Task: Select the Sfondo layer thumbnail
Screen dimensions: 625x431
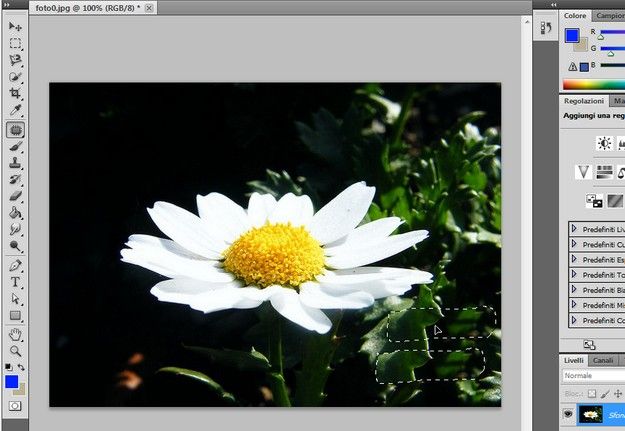Action: (590, 415)
